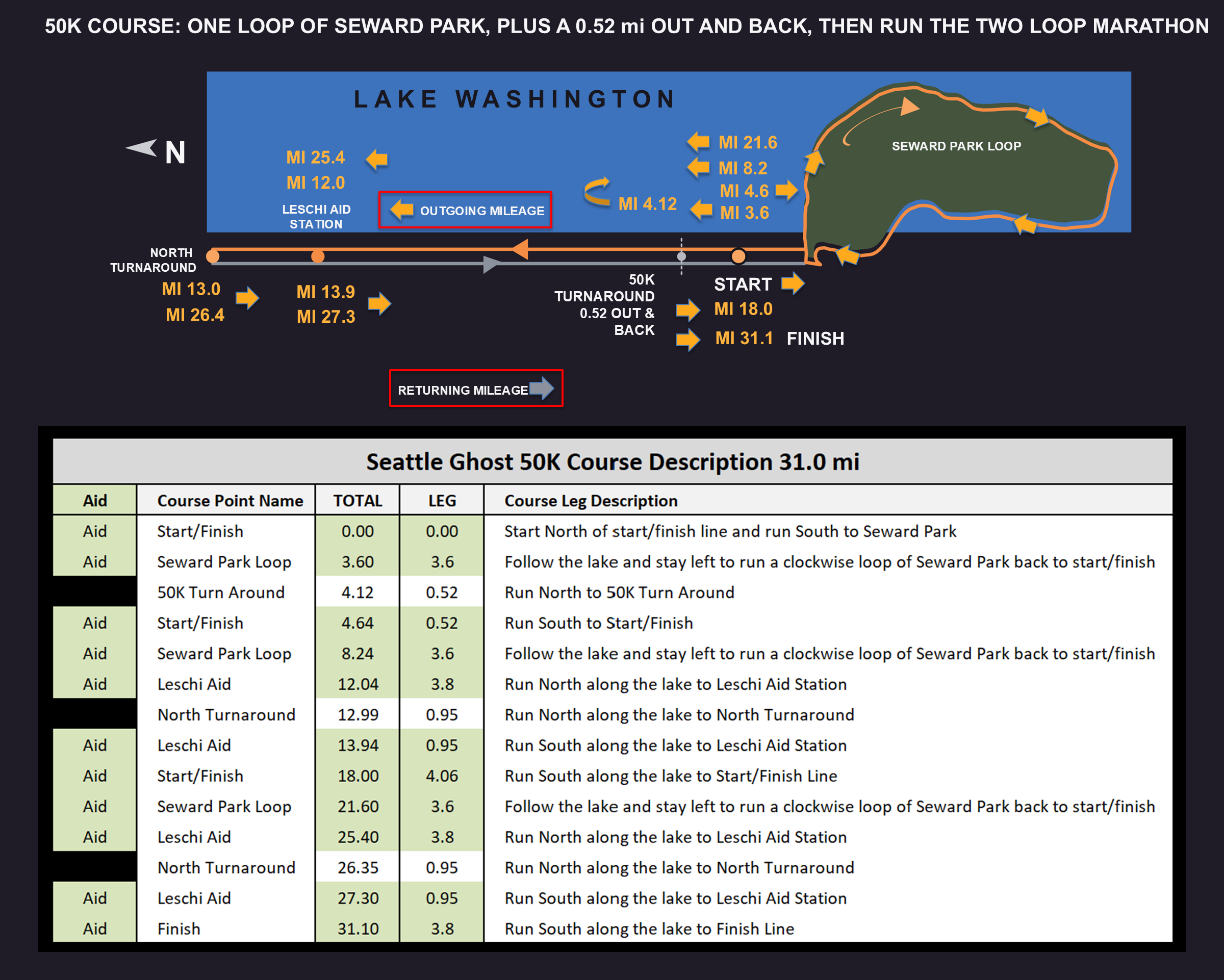Click the curved U-turn arrow near MI 4.12

click(x=597, y=192)
